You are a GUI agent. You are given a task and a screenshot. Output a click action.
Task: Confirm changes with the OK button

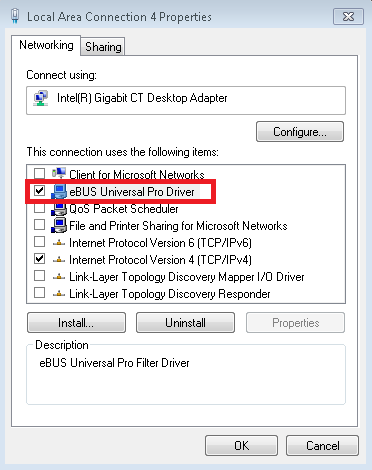[x=241, y=446]
